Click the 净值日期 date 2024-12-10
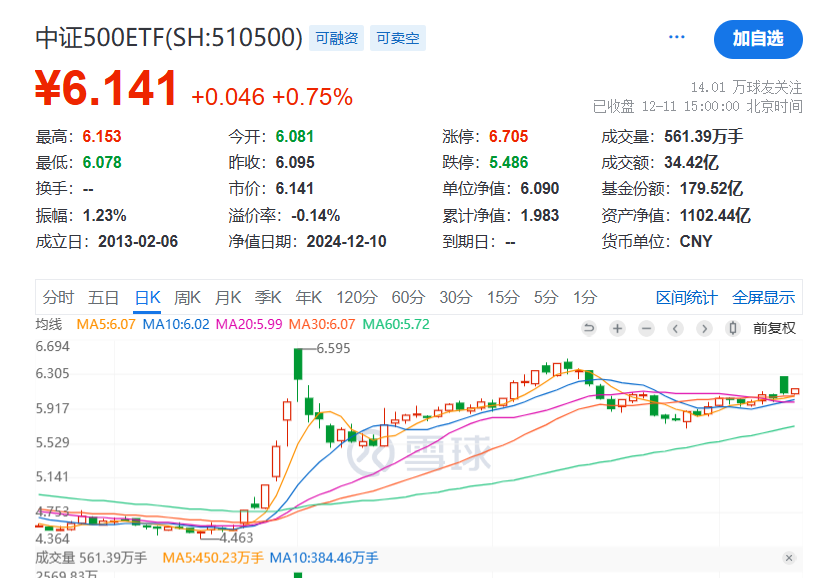Viewport: 815px width, 578px height. click(346, 242)
